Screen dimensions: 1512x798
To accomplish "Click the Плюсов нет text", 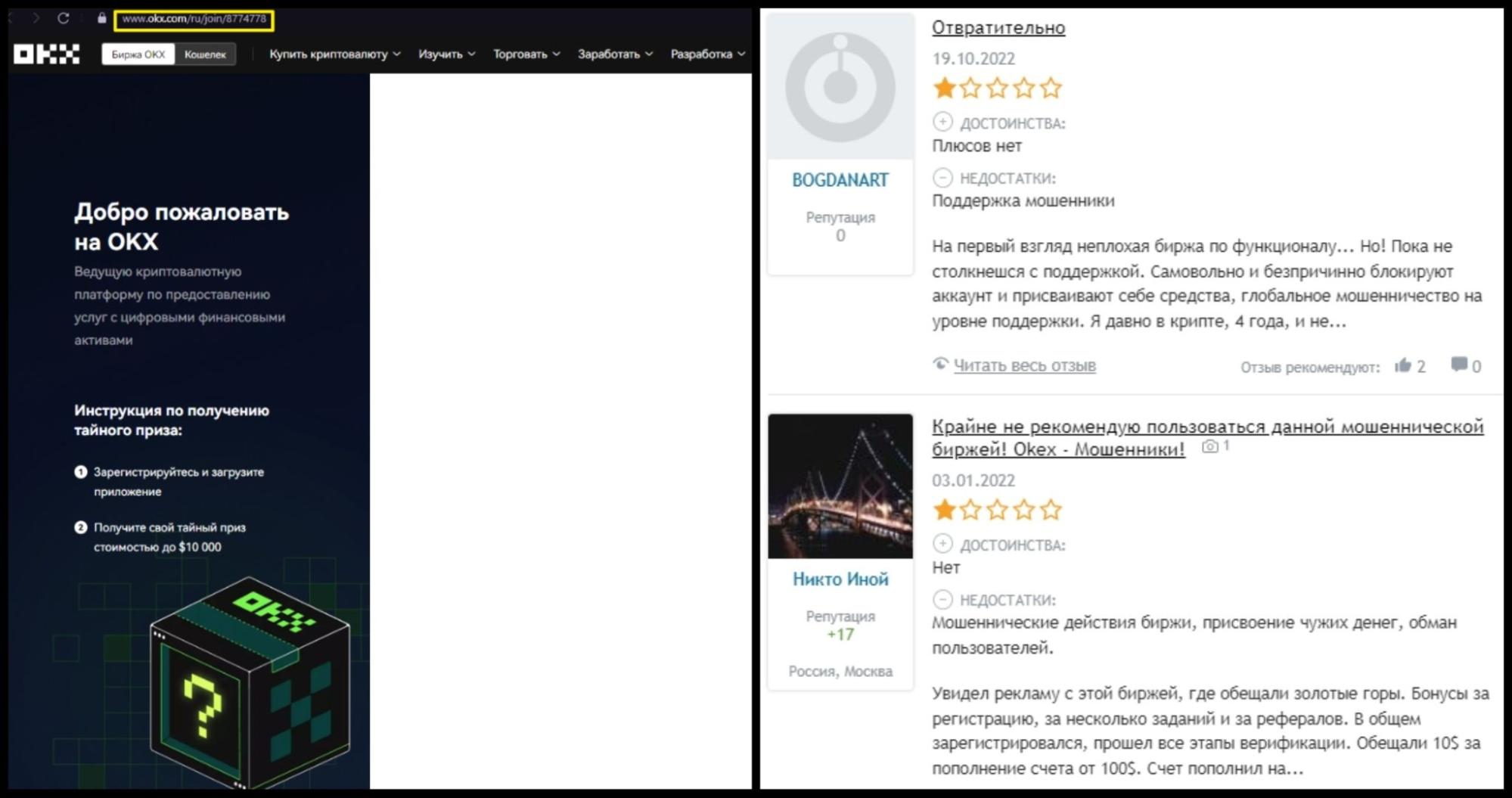I will click(x=976, y=146).
